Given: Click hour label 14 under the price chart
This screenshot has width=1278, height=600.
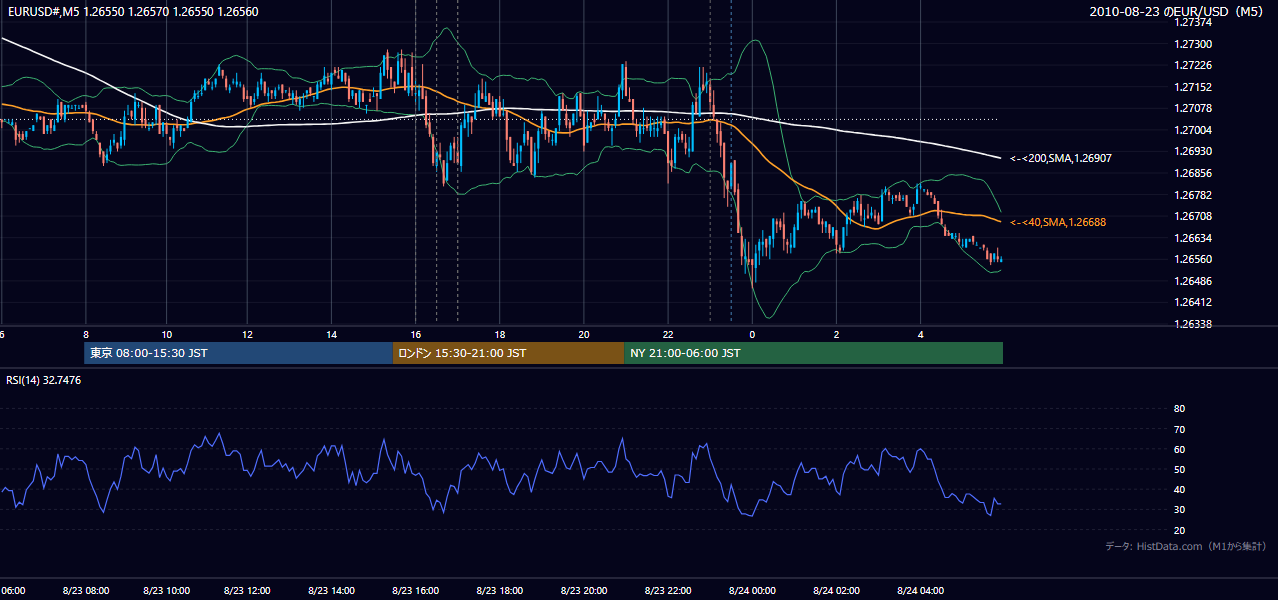Looking at the screenshot, I should pos(331,335).
